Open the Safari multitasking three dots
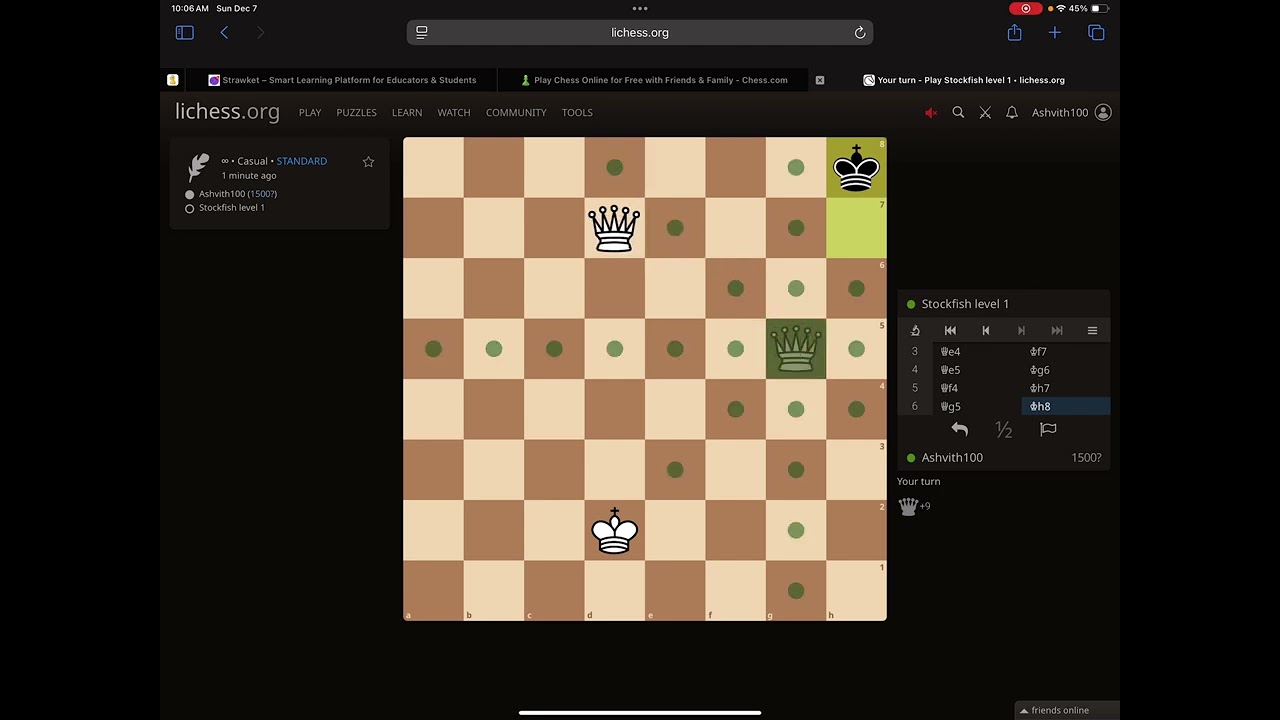The image size is (1280, 720). click(x=640, y=8)
